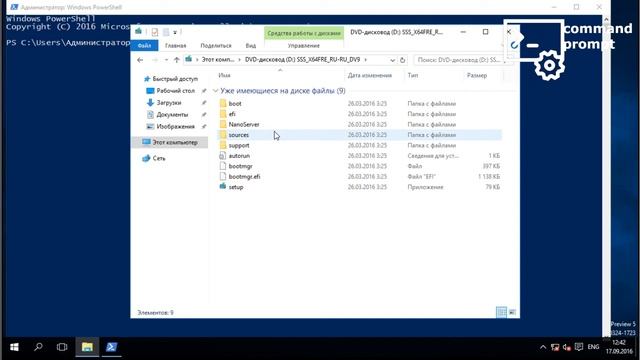Open Документы in navigation pane

[167, 115]
